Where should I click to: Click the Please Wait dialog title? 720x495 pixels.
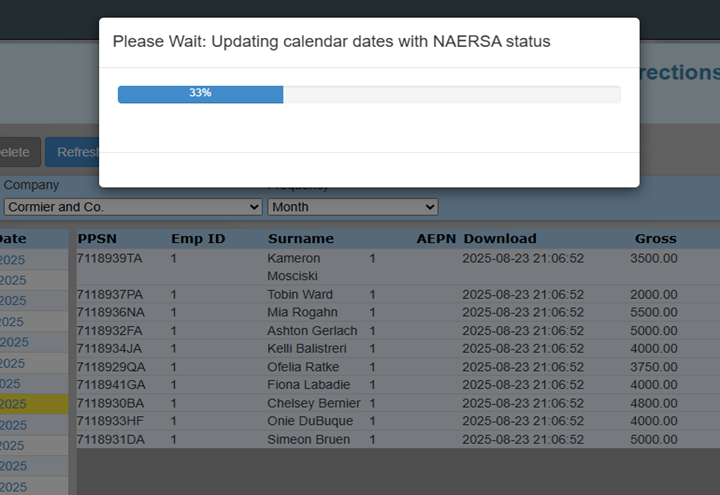[x=331, y=42]
